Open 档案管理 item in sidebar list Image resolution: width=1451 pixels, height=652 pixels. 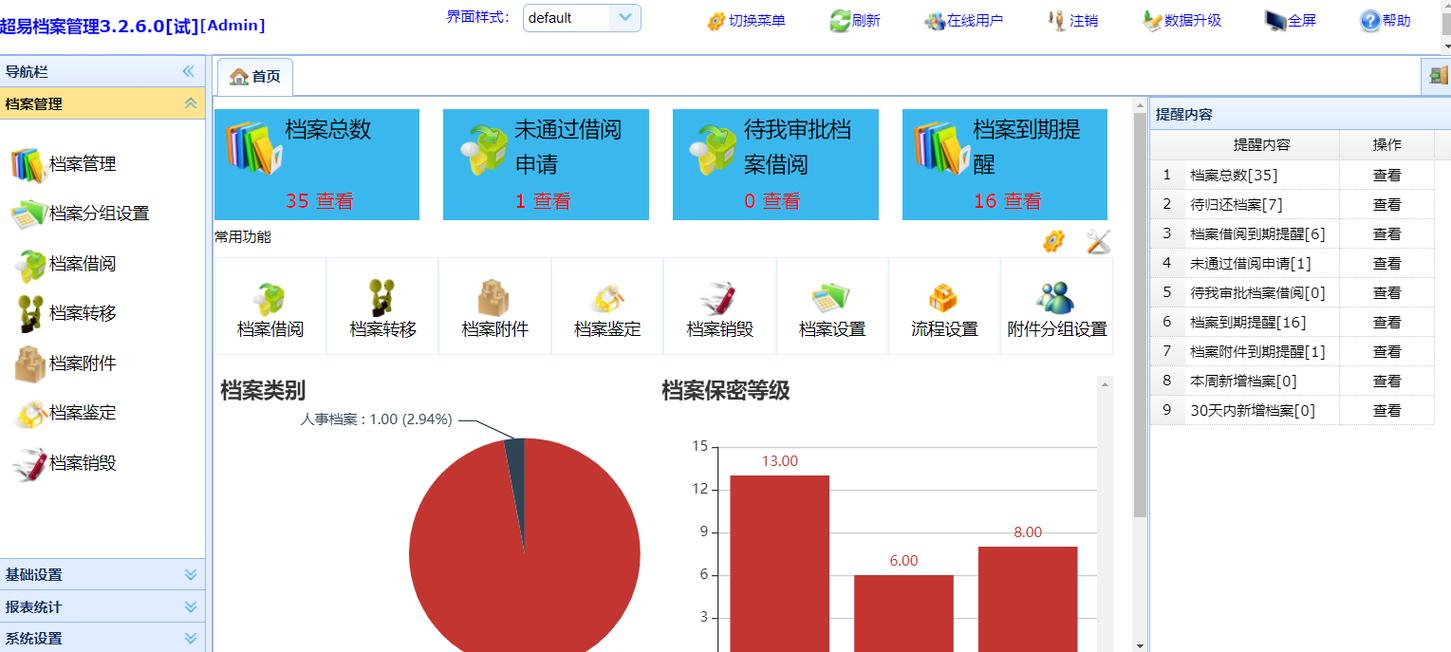65,164
